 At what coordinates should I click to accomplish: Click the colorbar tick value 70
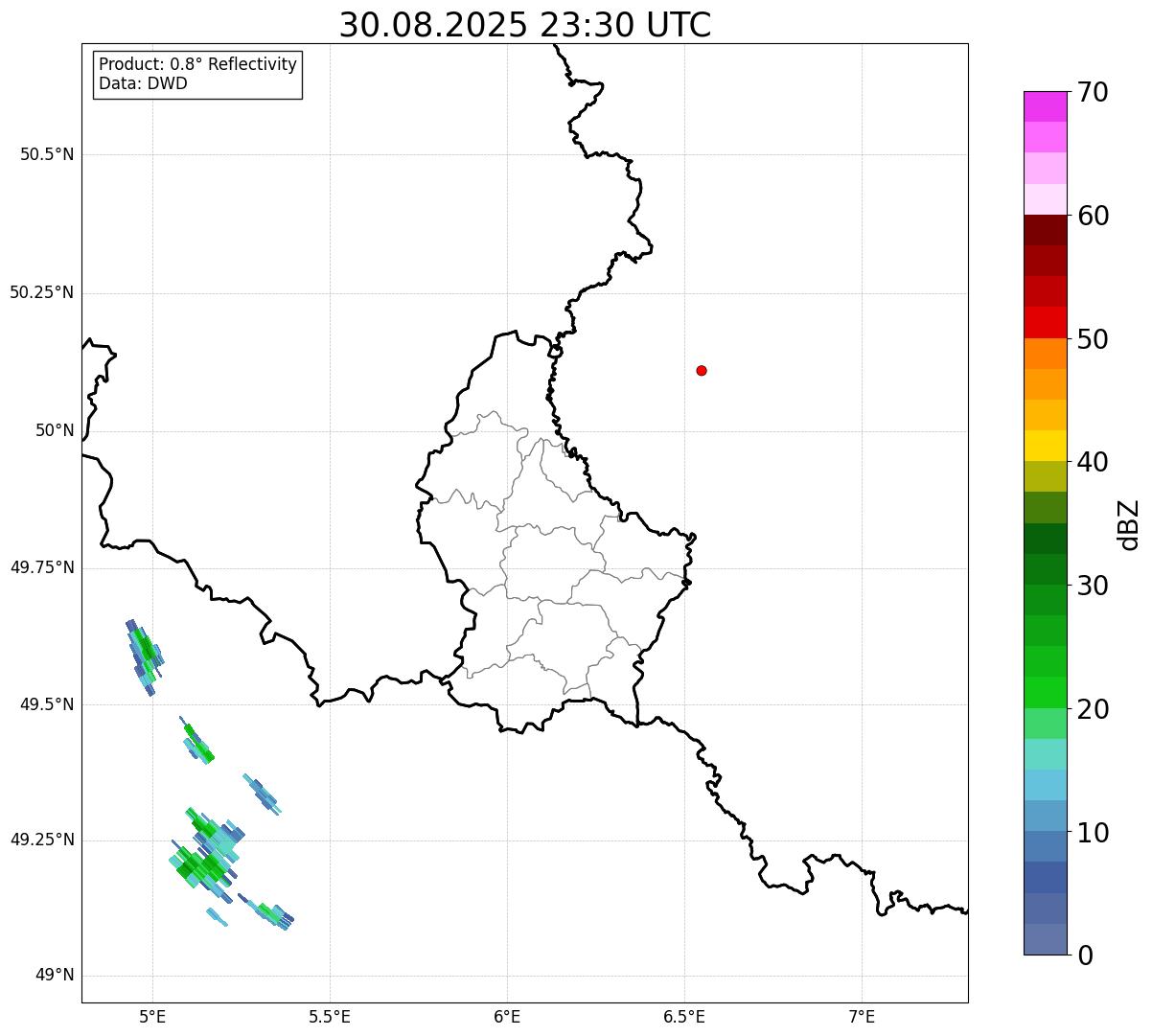click(x=1093, y=92)
